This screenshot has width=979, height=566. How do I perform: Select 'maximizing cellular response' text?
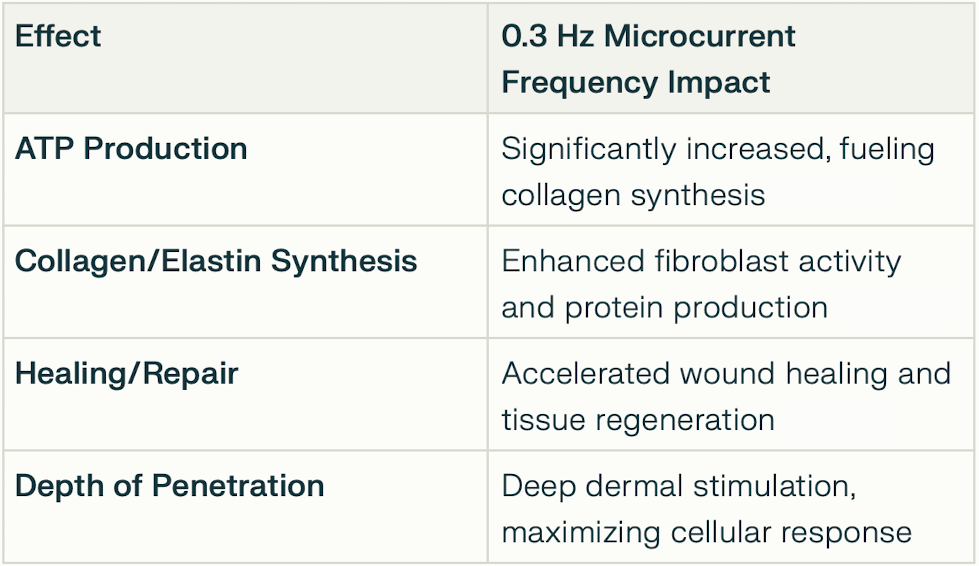click(706, 533)
